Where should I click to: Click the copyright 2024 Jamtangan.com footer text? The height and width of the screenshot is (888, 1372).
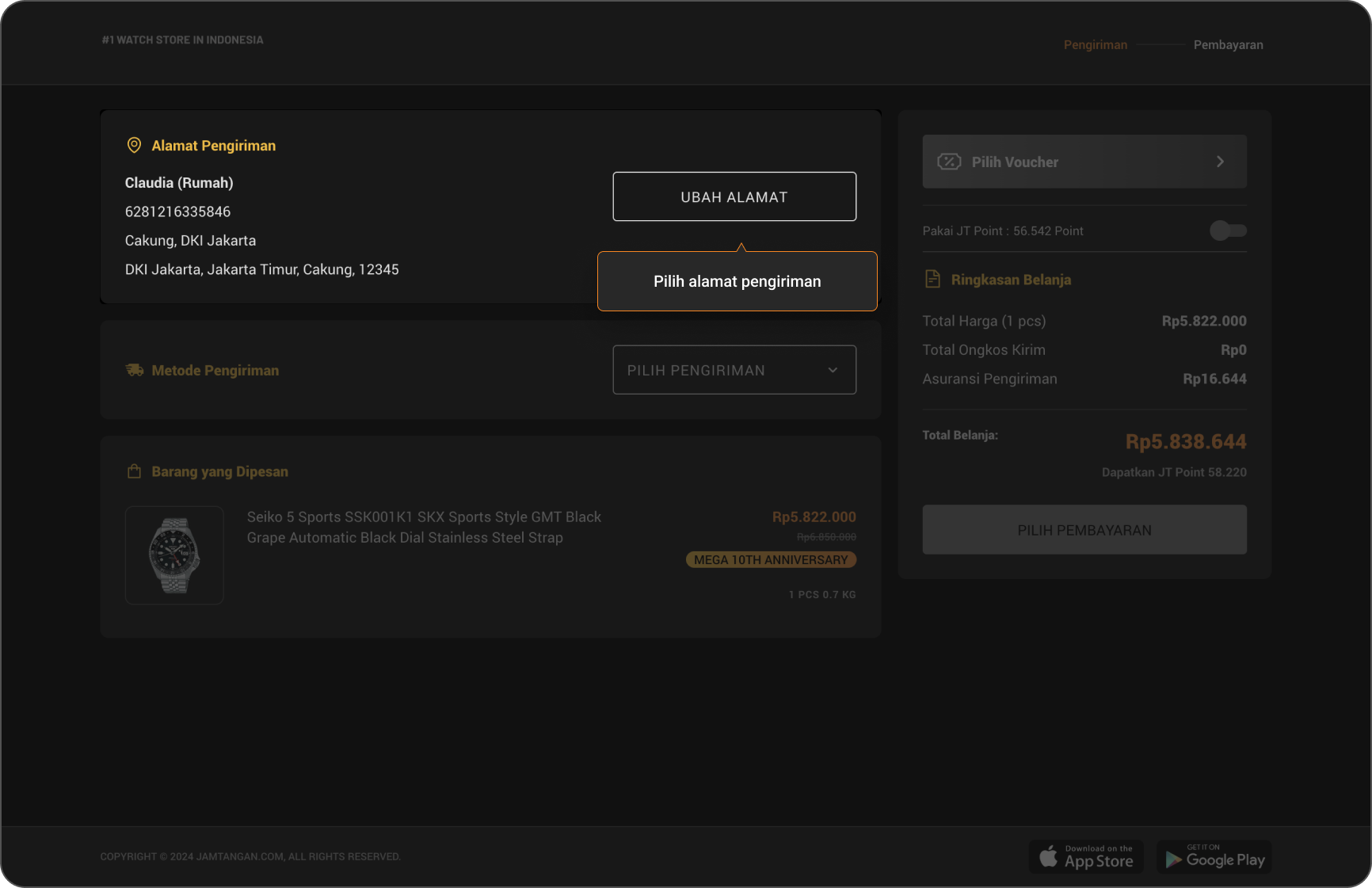point(250,857)
